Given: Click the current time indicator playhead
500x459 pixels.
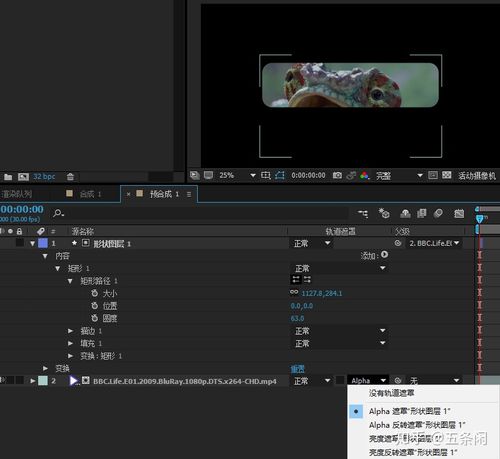Looking at the screenshot, I should tap(479, 219).
